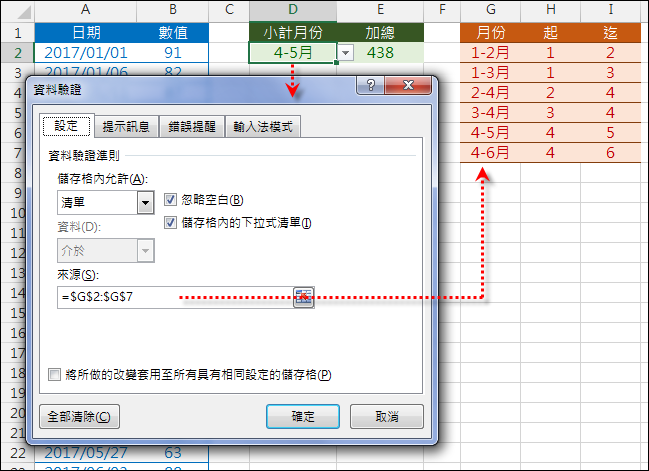
Task: Enable 將所做的改變套用至所有具有相同設定的儲存格 checkbox
Action: 54,375
